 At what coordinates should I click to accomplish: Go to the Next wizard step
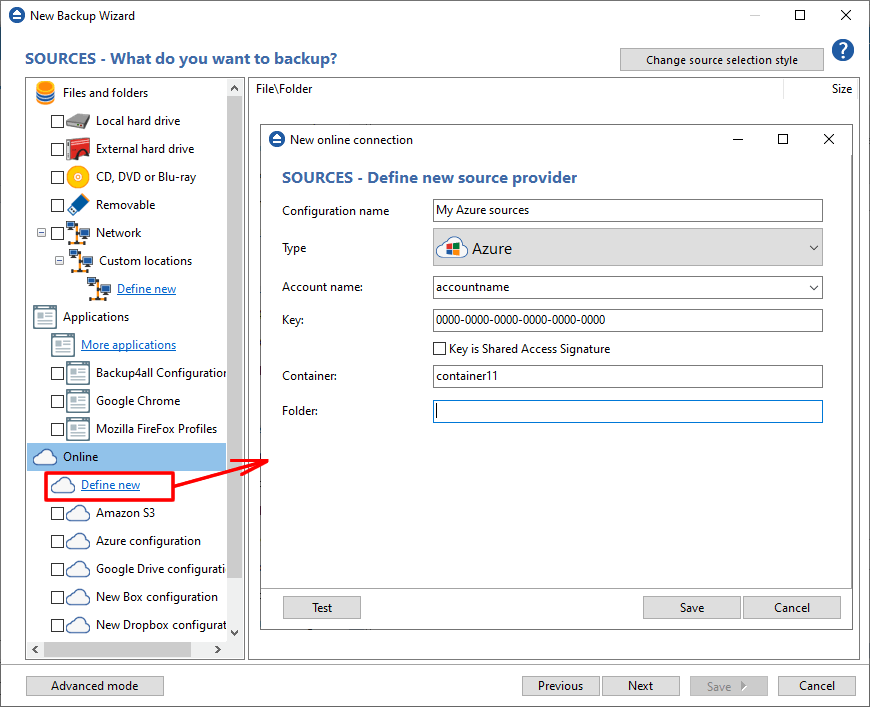click(641, 686)
